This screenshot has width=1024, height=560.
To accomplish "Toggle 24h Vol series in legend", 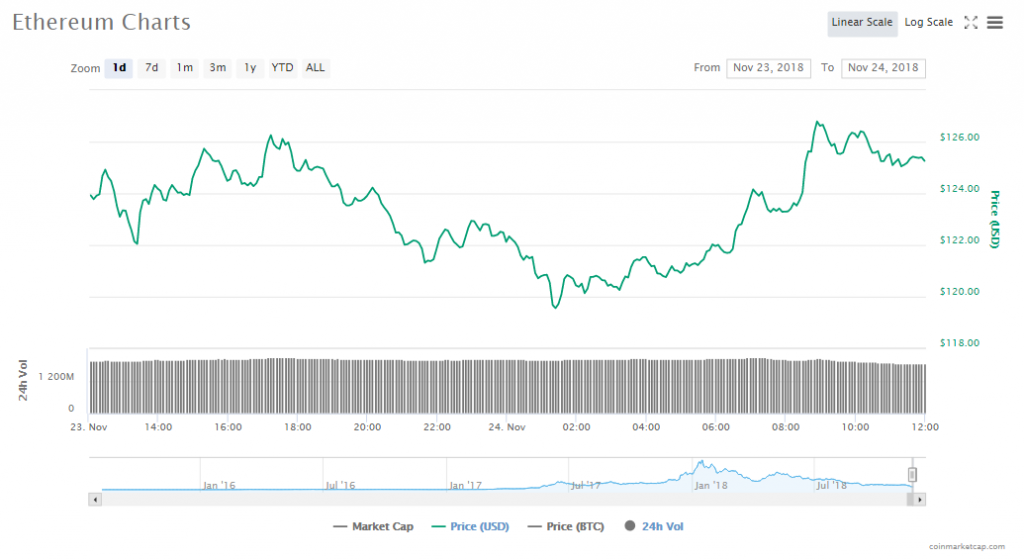I will pos(654,526).
